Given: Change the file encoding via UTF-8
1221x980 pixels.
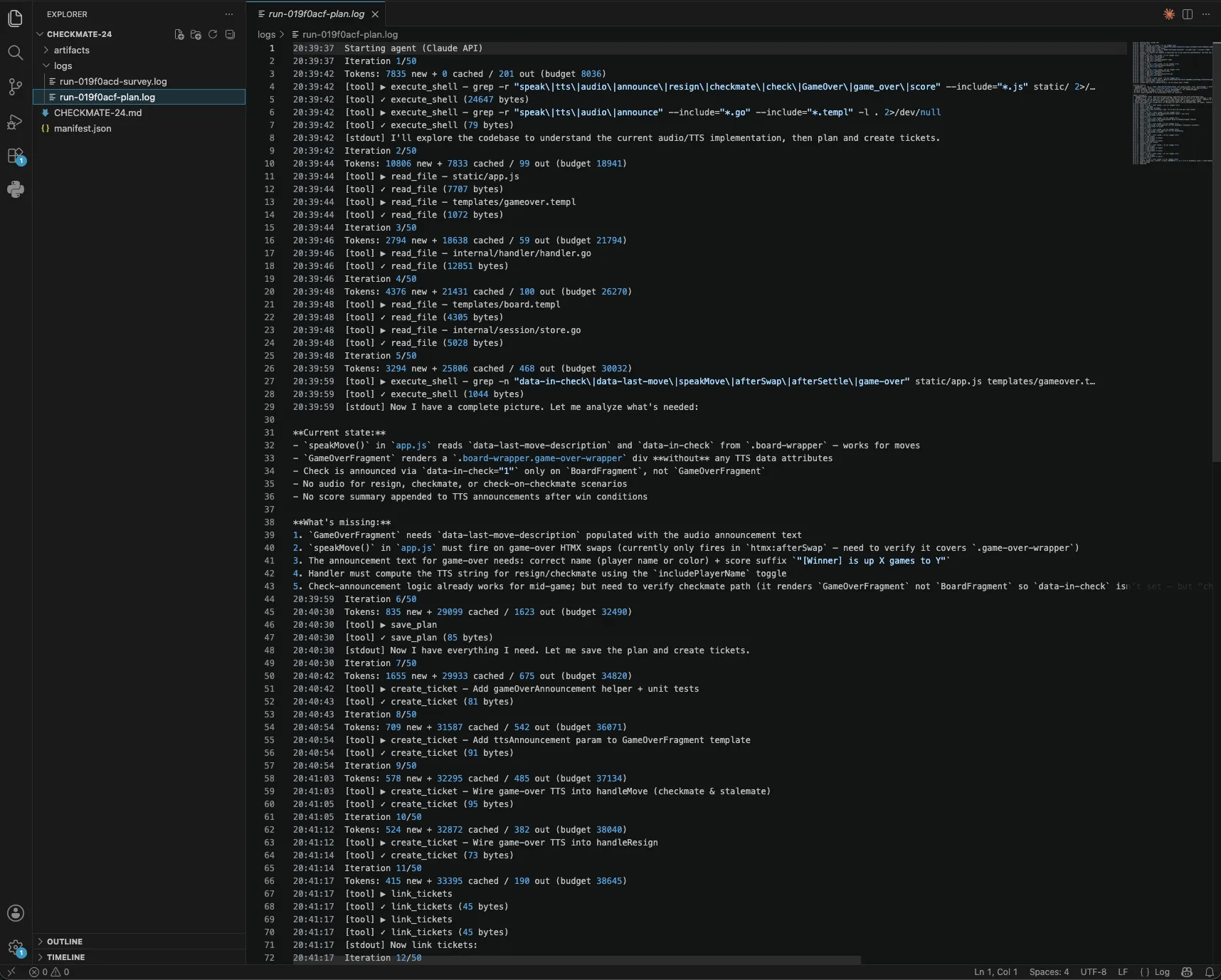Looking at the screenshot, I should pyautogui.click(x=1094, y=972).
